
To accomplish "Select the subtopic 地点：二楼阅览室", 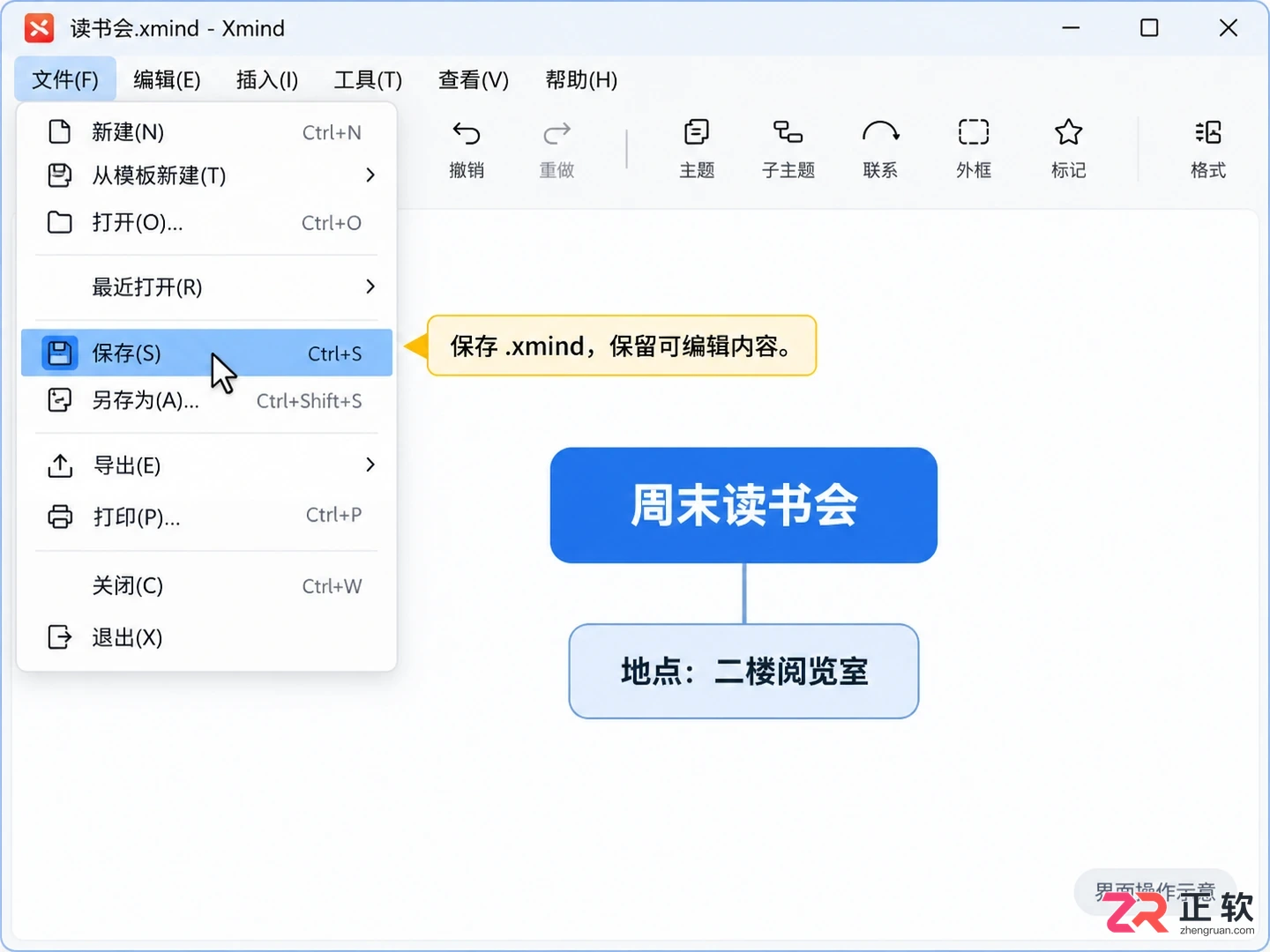I will [743, 672].
